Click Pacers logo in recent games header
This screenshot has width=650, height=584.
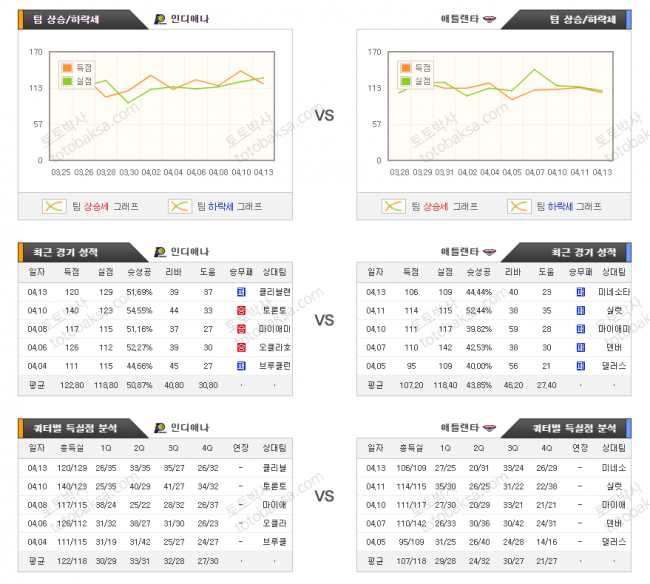[x=160, y=252]
